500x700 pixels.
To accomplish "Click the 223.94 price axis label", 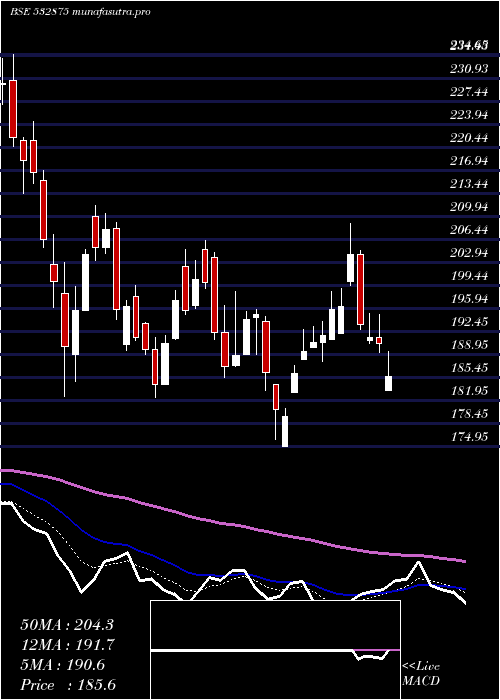I will (x=468, y=115).
